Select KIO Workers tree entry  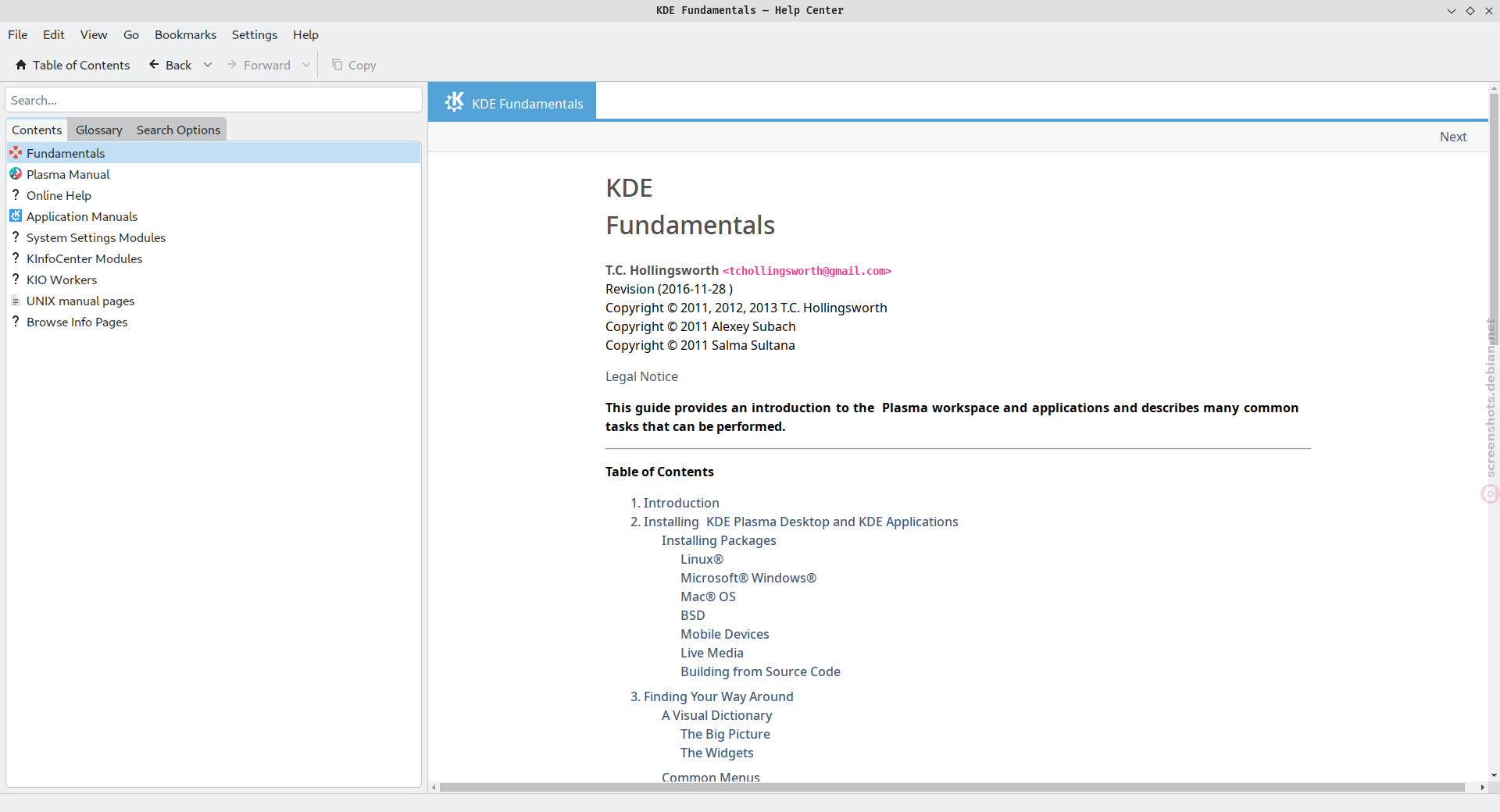tap(213, 280)
